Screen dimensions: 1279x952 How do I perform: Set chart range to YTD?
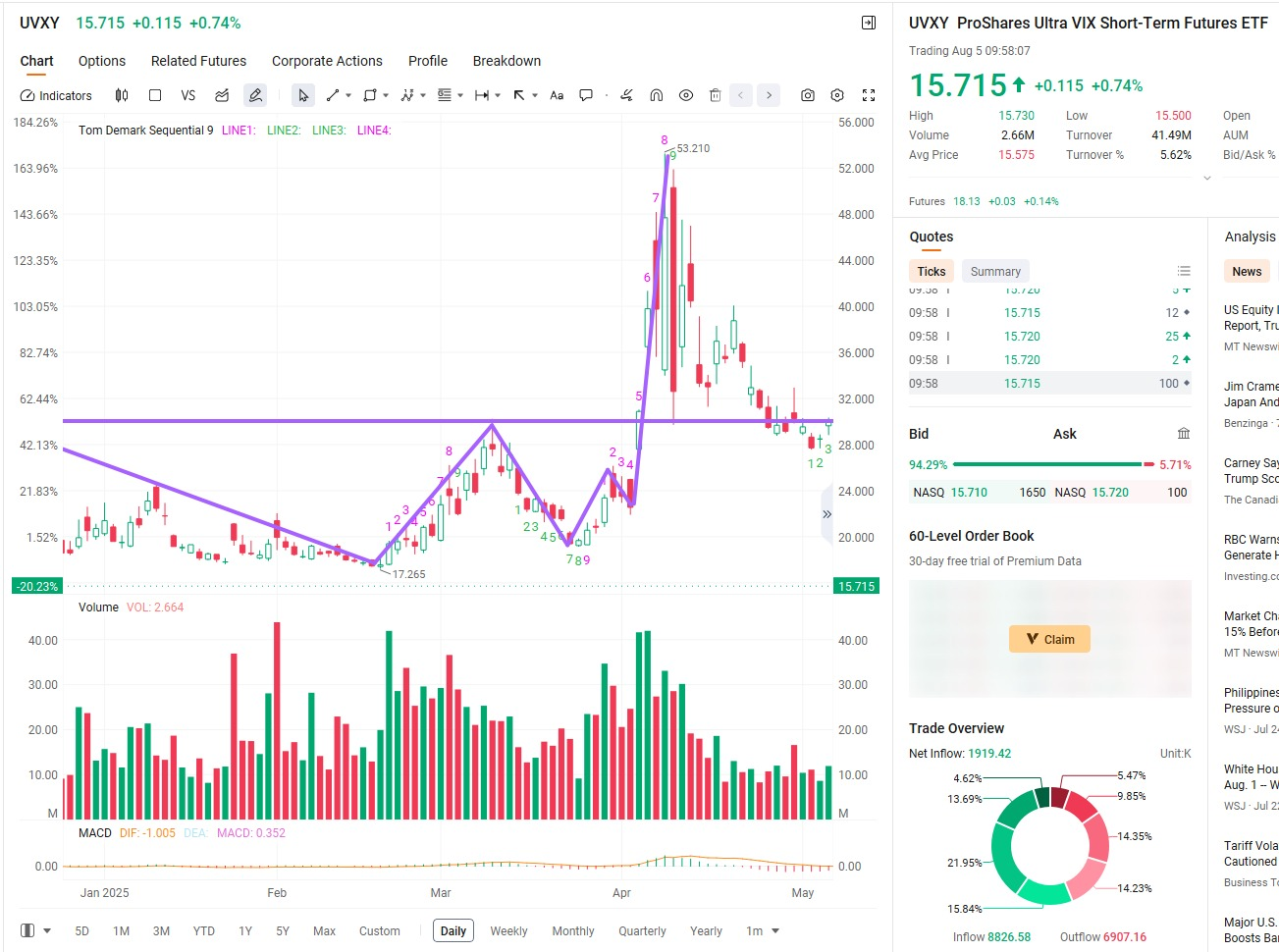point(204,931)
